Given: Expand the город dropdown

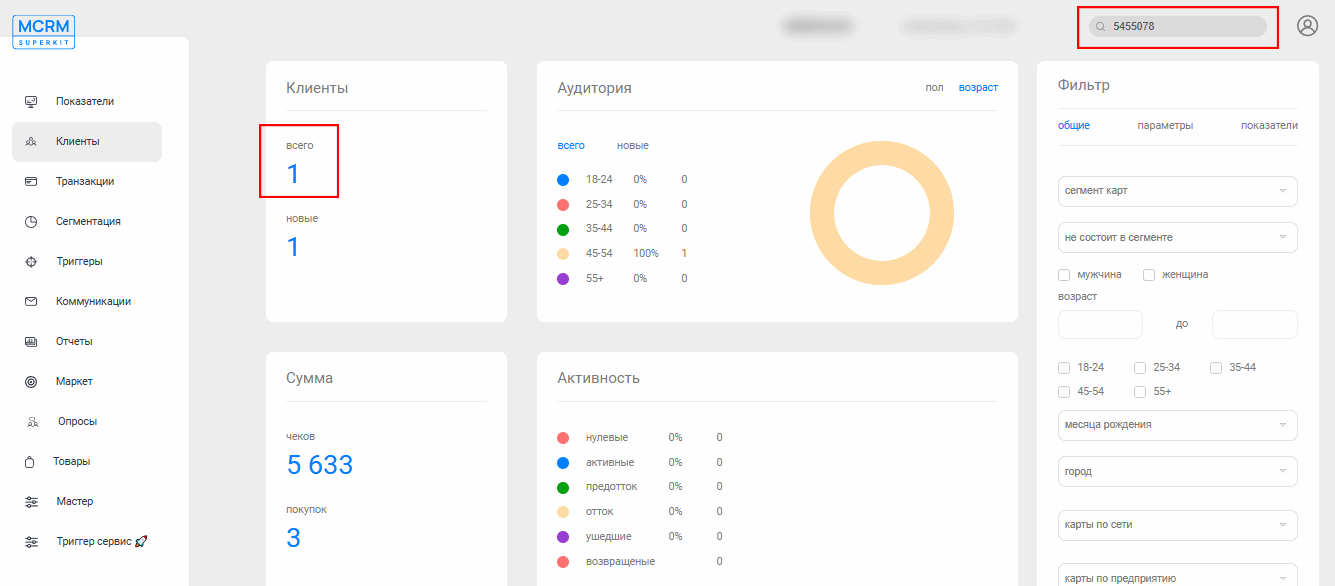Looking at the screenshot, I should point(1178,472).
